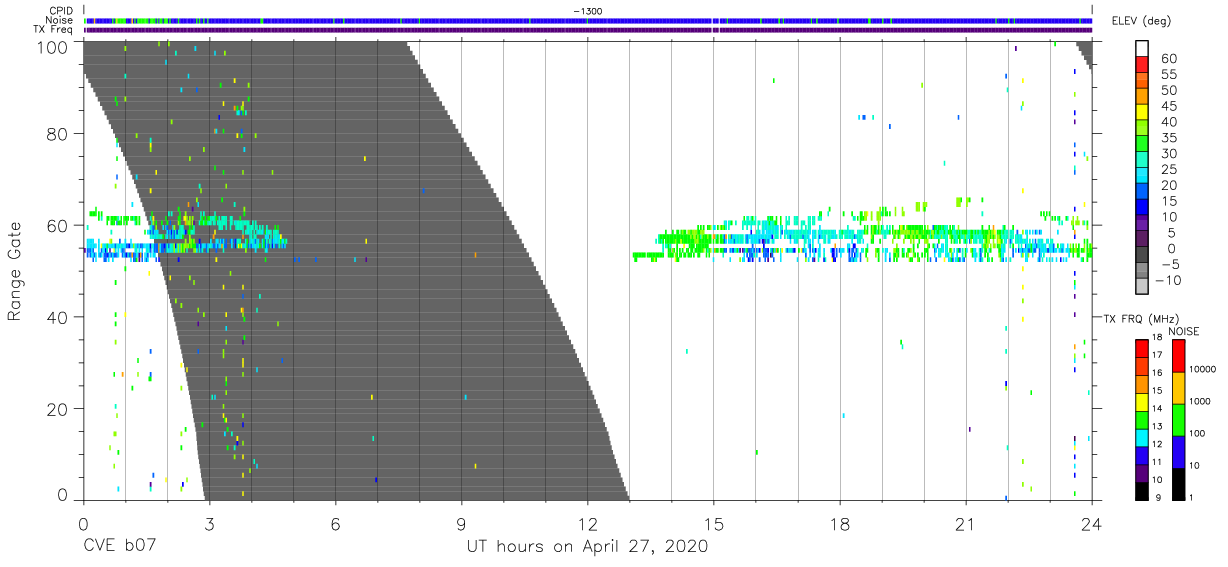The width and height of the screenshot is (1228, 567).
Task: Click the cyan 12 MHz TX frequency swatch
Action: coord(1141,438)
